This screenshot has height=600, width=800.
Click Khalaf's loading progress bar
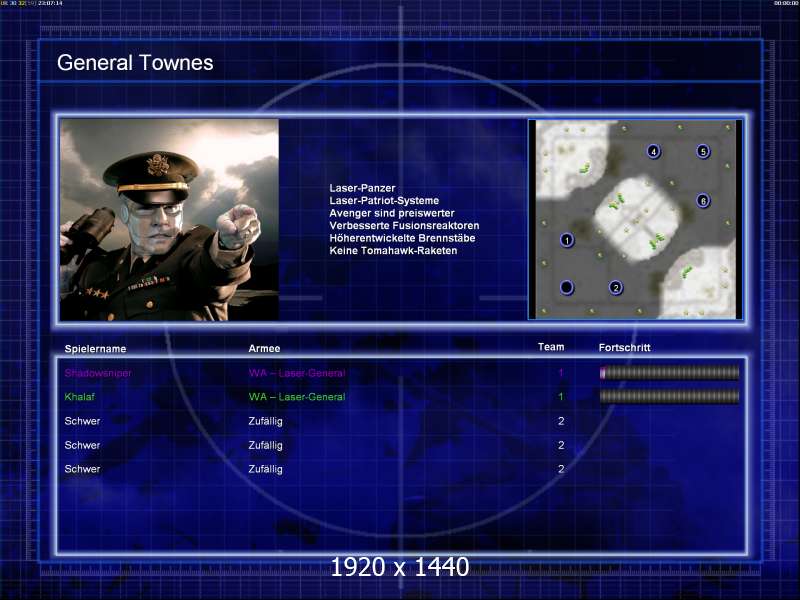pos(669,396)
